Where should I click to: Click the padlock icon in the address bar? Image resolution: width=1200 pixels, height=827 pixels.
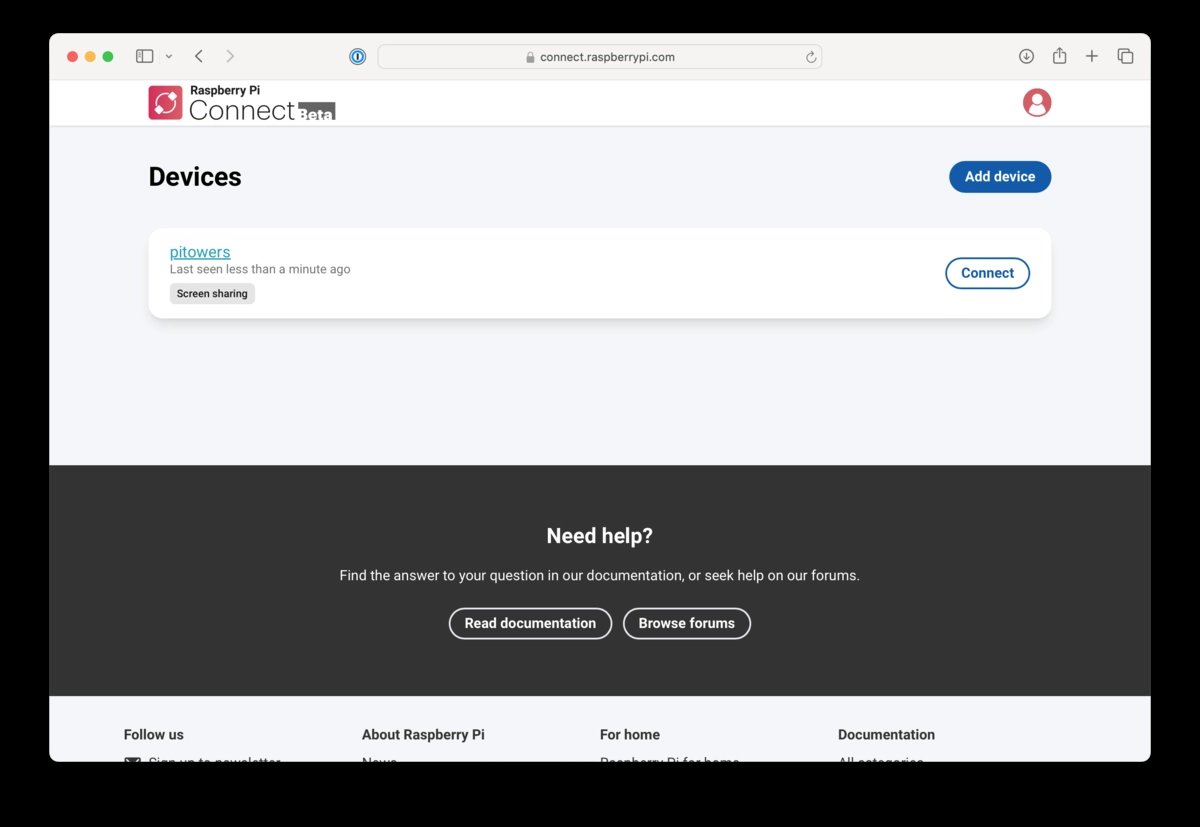[529, 57]
